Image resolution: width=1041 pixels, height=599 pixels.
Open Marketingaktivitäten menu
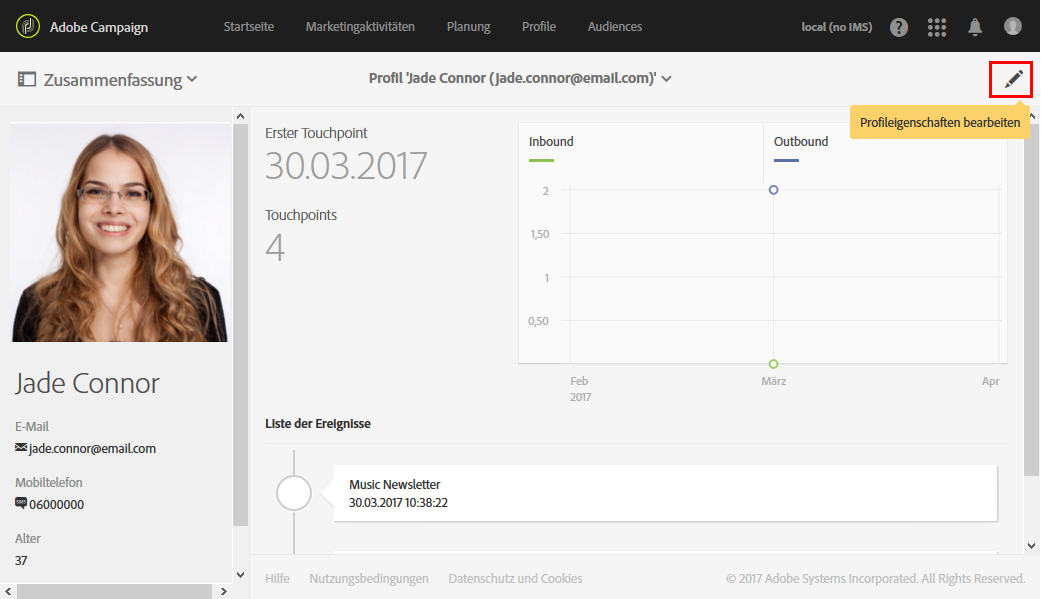tap(360, 27)
